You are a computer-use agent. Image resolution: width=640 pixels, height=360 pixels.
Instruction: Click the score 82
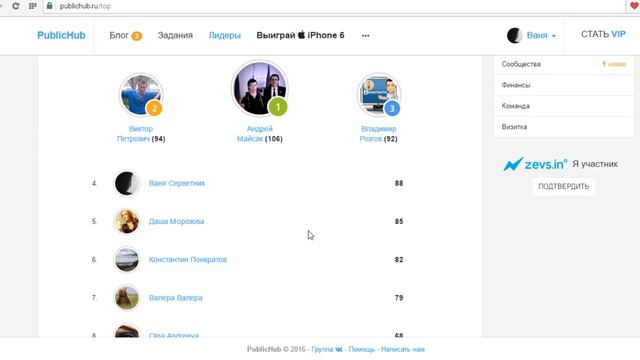(x=399, y=260)
